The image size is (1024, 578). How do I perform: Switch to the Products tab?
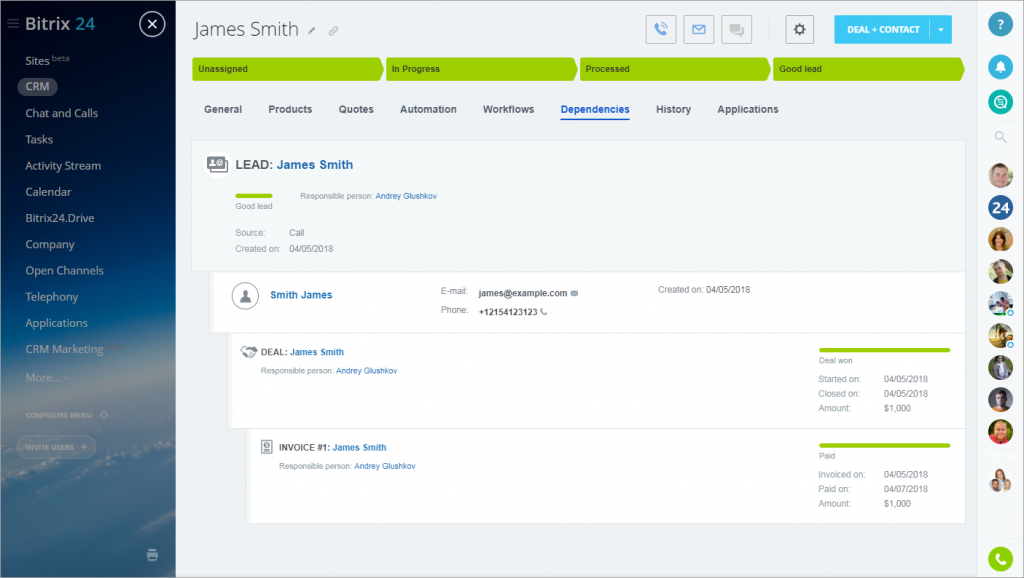(290, 110)
